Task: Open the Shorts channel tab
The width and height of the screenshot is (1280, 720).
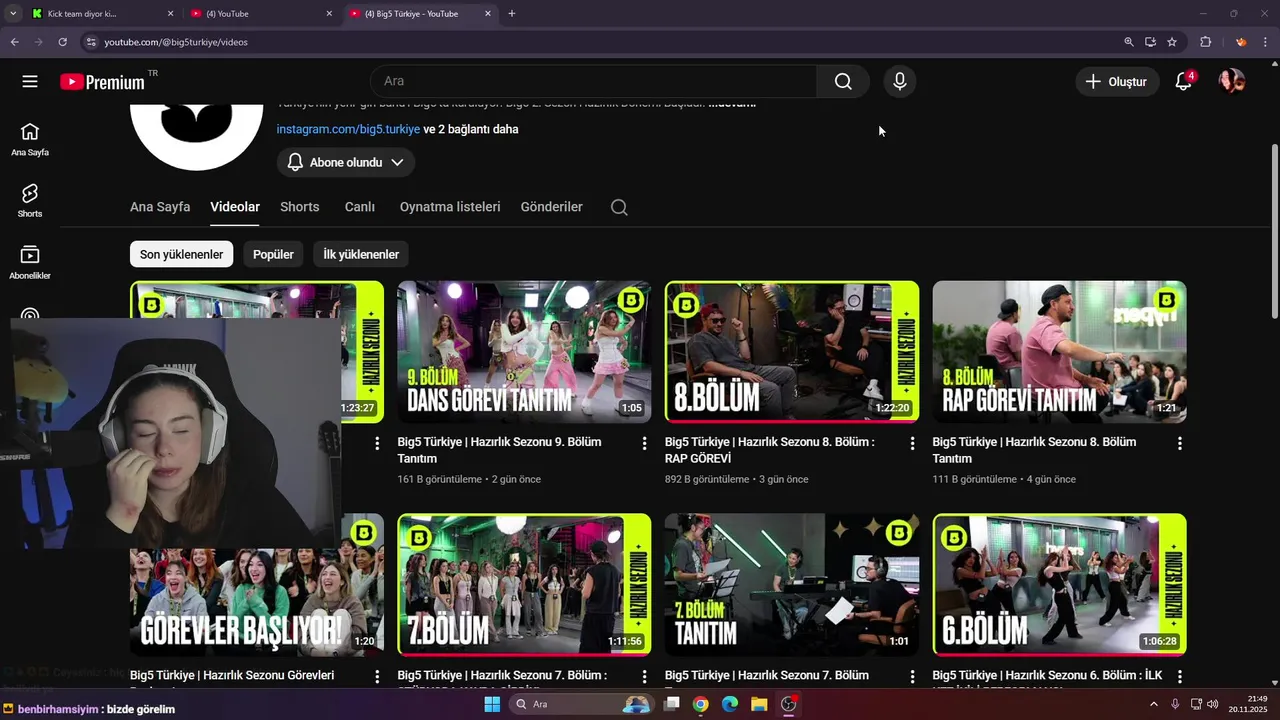Action: 300,207
